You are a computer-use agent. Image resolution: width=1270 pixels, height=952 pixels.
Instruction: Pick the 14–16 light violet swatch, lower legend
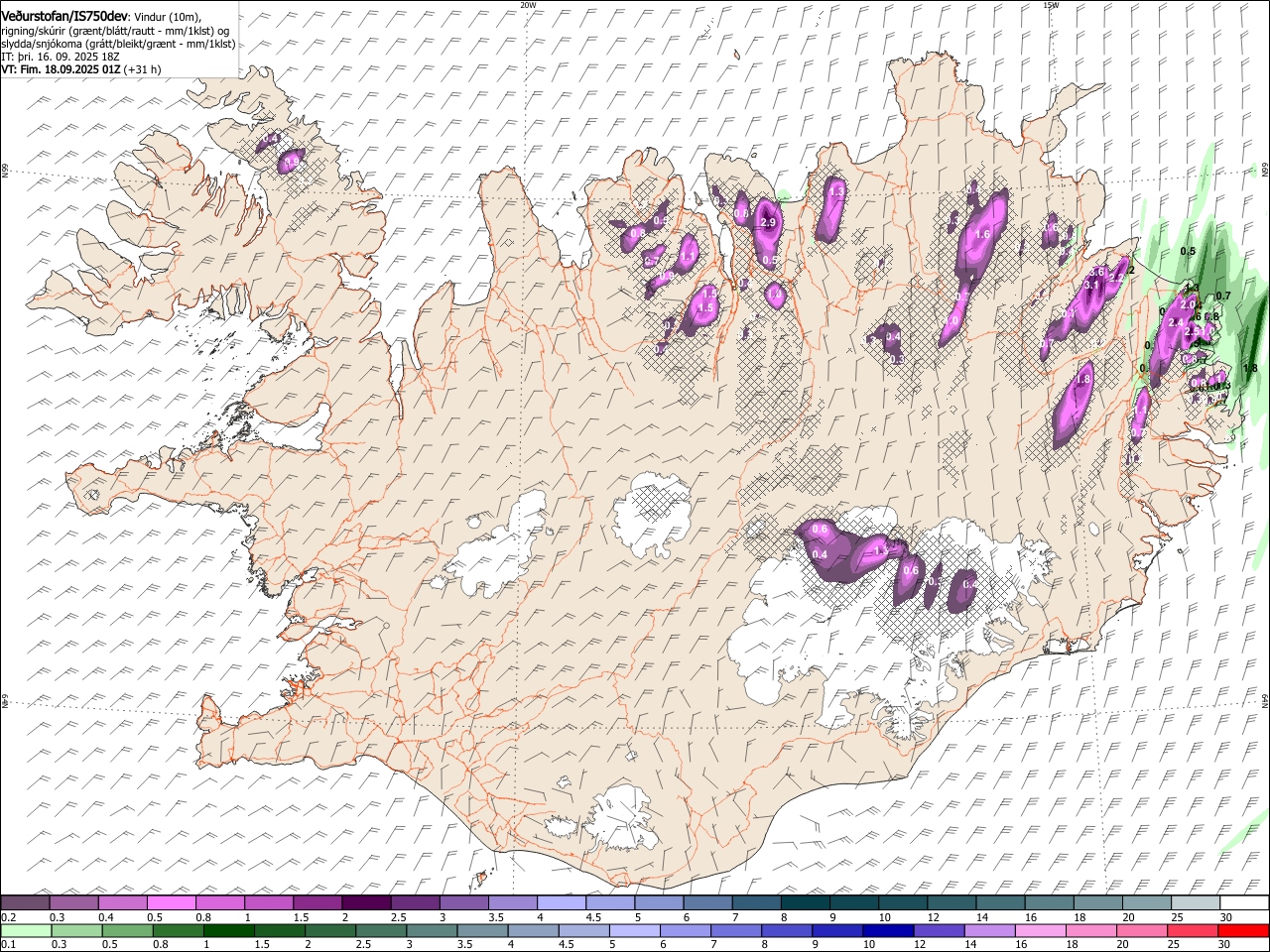click(989, 930)
